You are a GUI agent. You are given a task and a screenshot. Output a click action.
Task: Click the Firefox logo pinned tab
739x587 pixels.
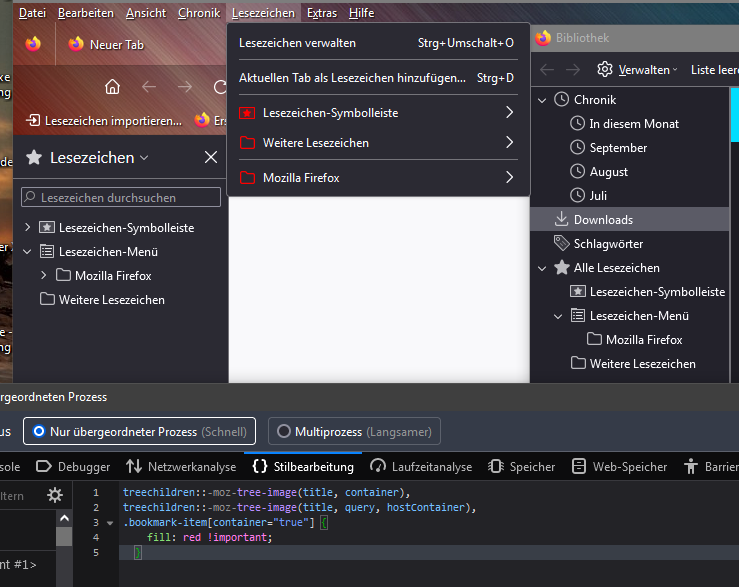click(33, 44)
